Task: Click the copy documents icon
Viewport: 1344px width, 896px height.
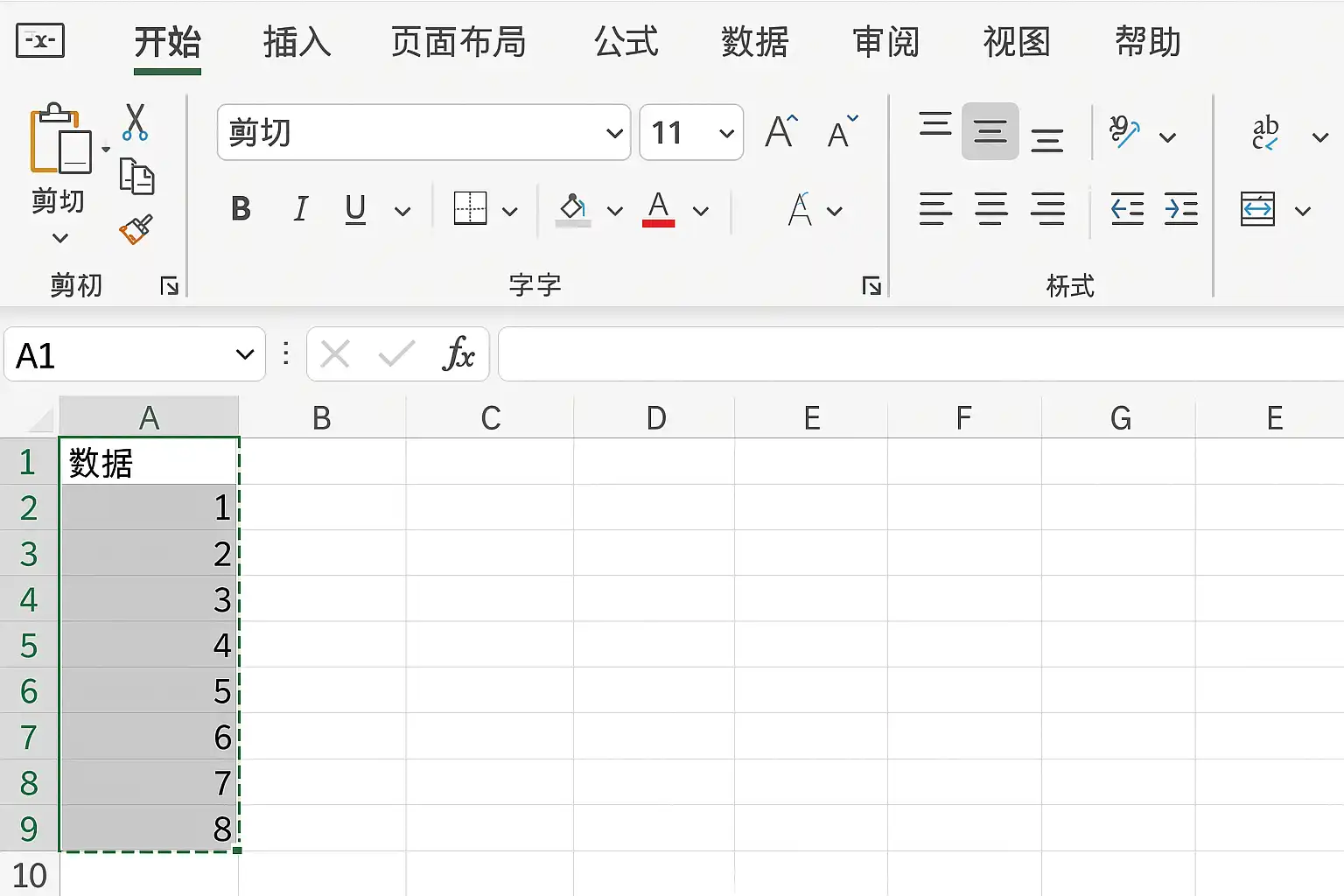Action: (x=136, y=176)
